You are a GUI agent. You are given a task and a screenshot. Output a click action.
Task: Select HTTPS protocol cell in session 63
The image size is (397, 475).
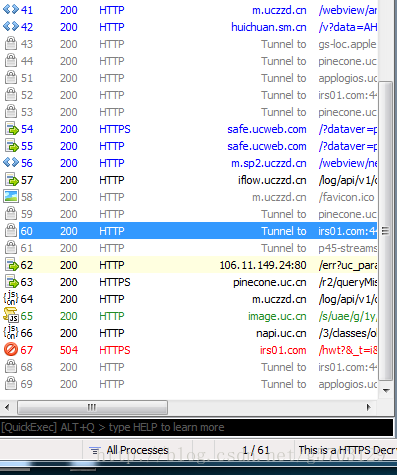[x=115, y=282]
